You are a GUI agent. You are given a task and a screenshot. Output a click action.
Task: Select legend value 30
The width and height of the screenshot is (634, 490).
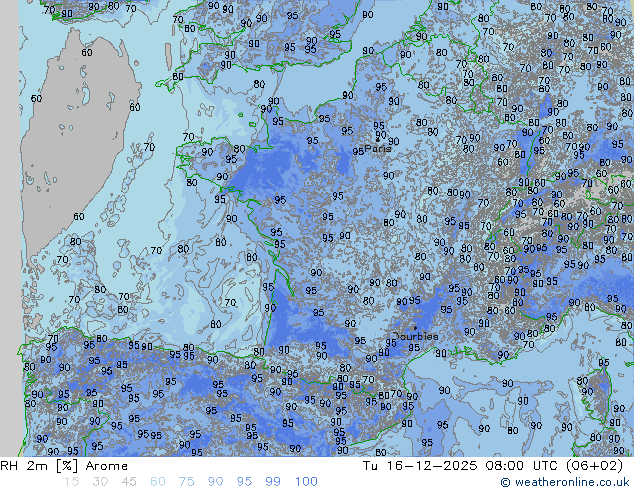pos(100,482)
